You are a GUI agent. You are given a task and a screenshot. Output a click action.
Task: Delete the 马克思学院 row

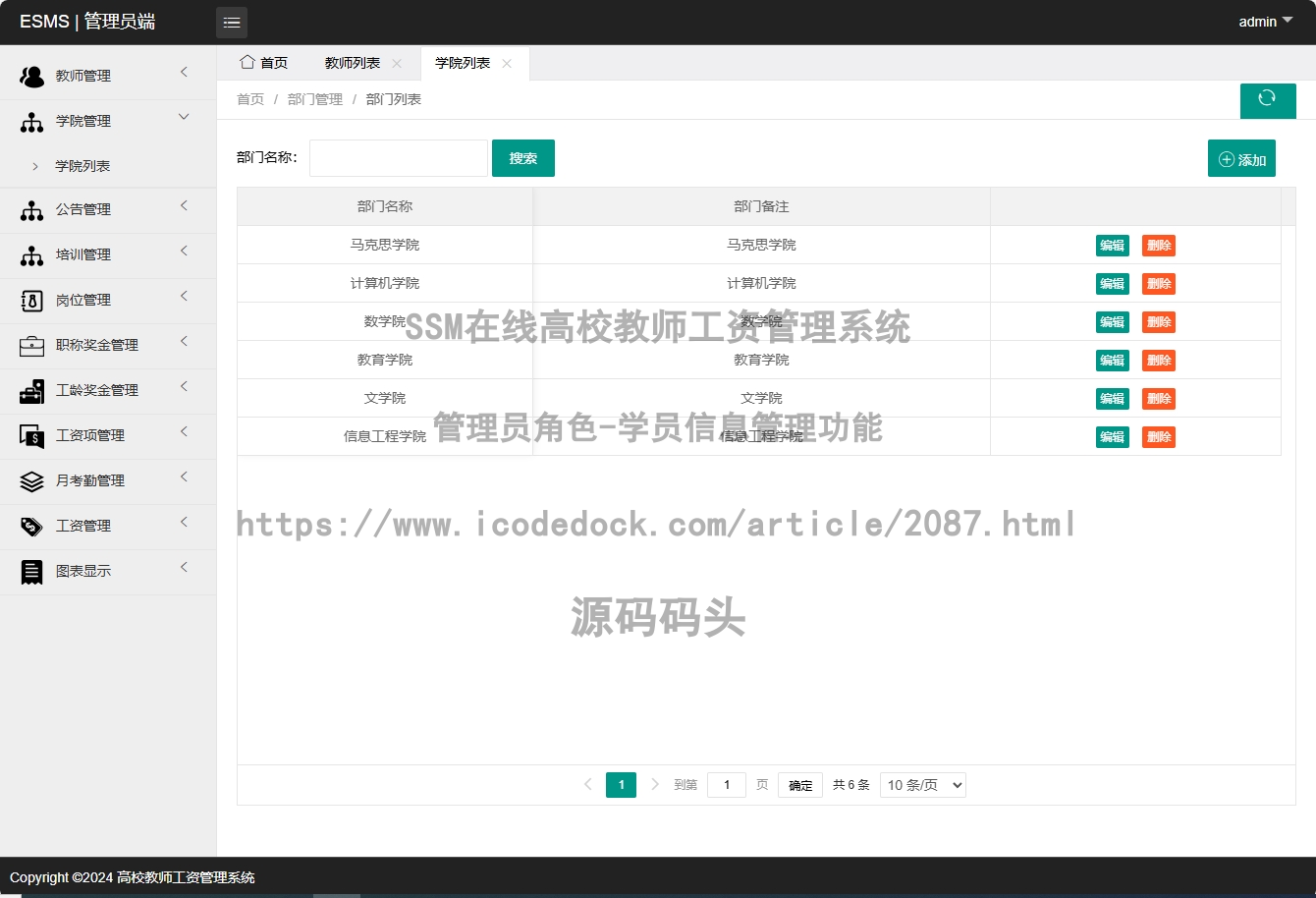coord(1159,246)
